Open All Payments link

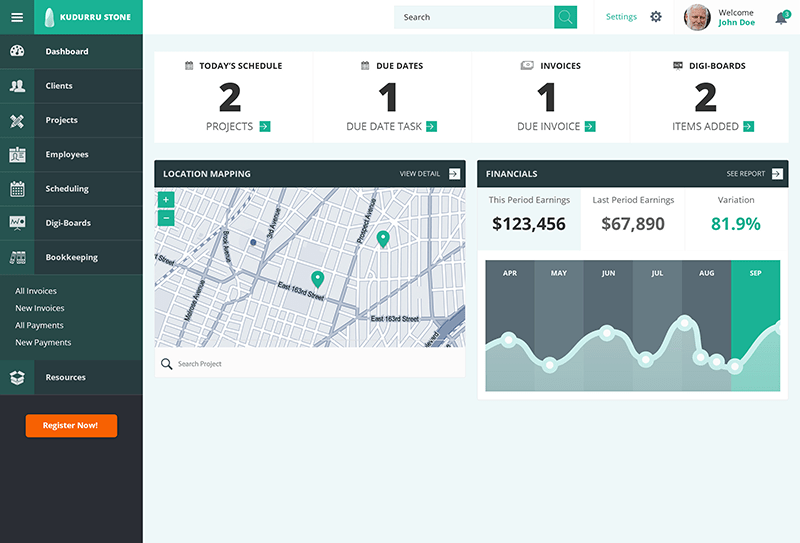39,326
